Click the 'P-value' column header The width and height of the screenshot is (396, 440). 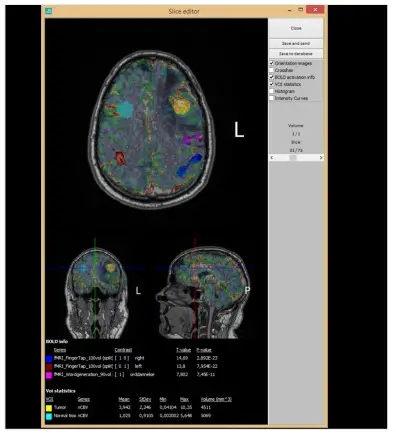coord(204,350)
